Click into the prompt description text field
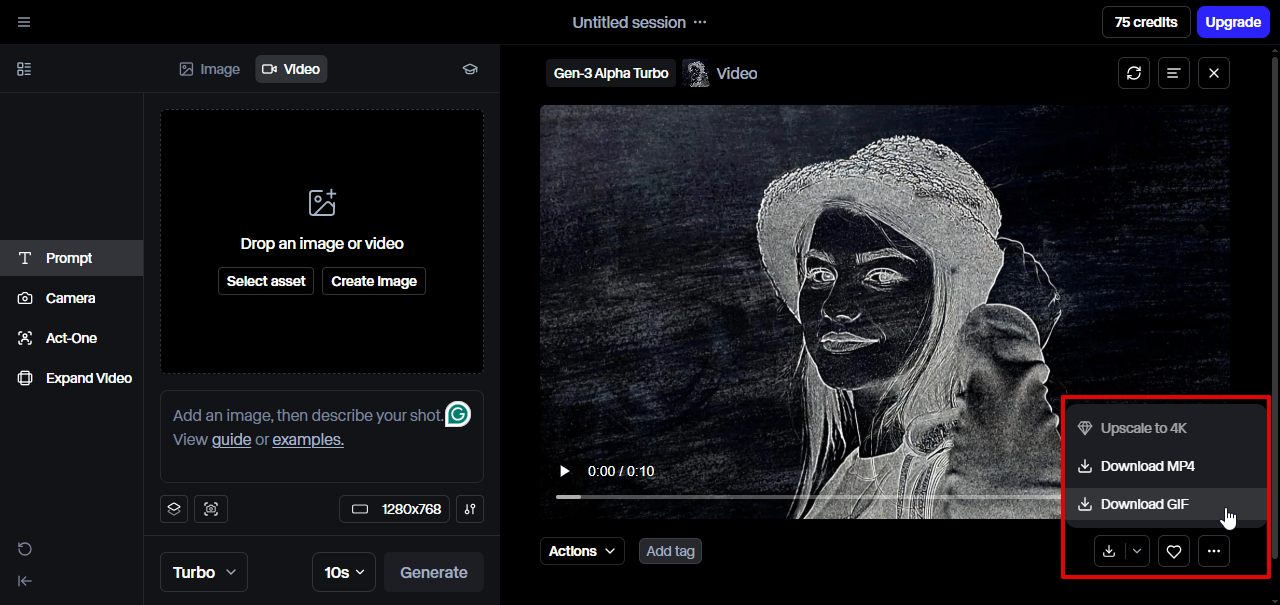Screen dimensions: 1280x605 (322, 436)
